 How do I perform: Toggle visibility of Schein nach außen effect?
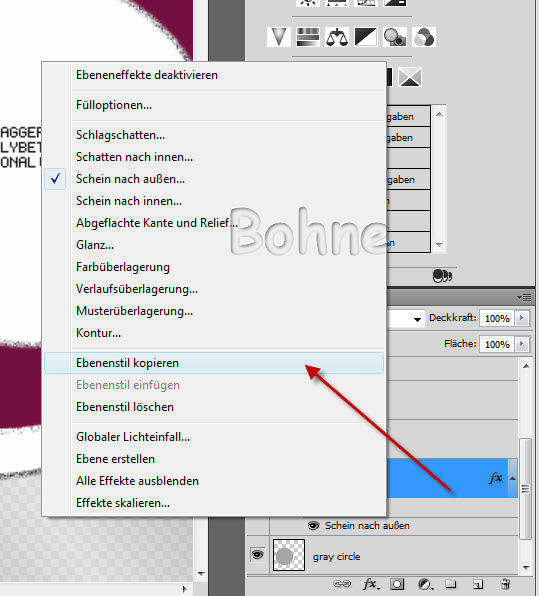[x=313, y=526]
